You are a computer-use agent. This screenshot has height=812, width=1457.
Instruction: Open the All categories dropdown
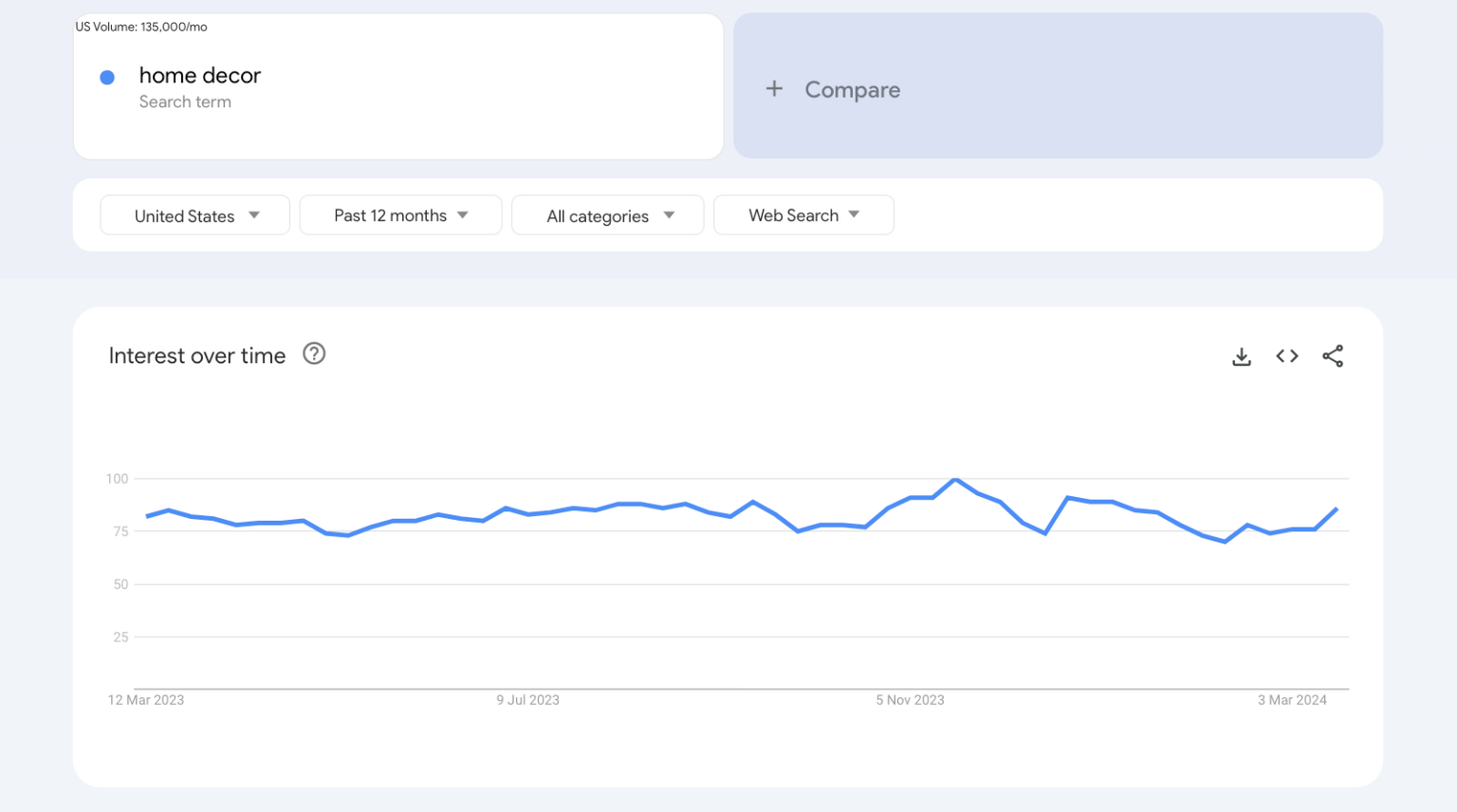(x=607, y=214)
